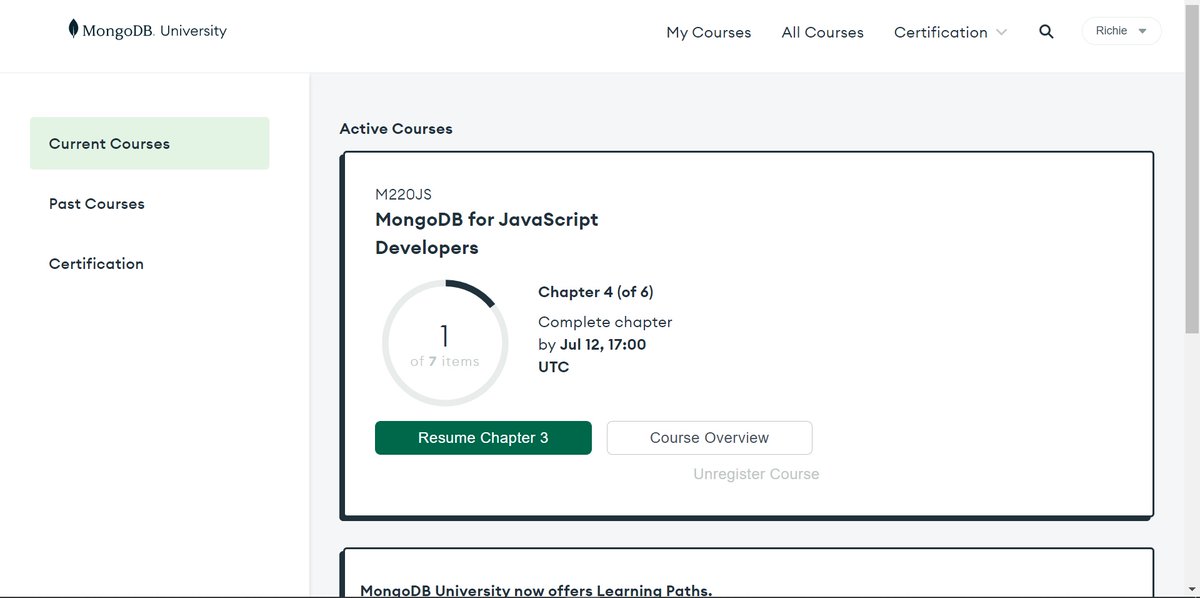Open the Course Overview button
This screenshot has height=598, width=1200.
[709, 438]
